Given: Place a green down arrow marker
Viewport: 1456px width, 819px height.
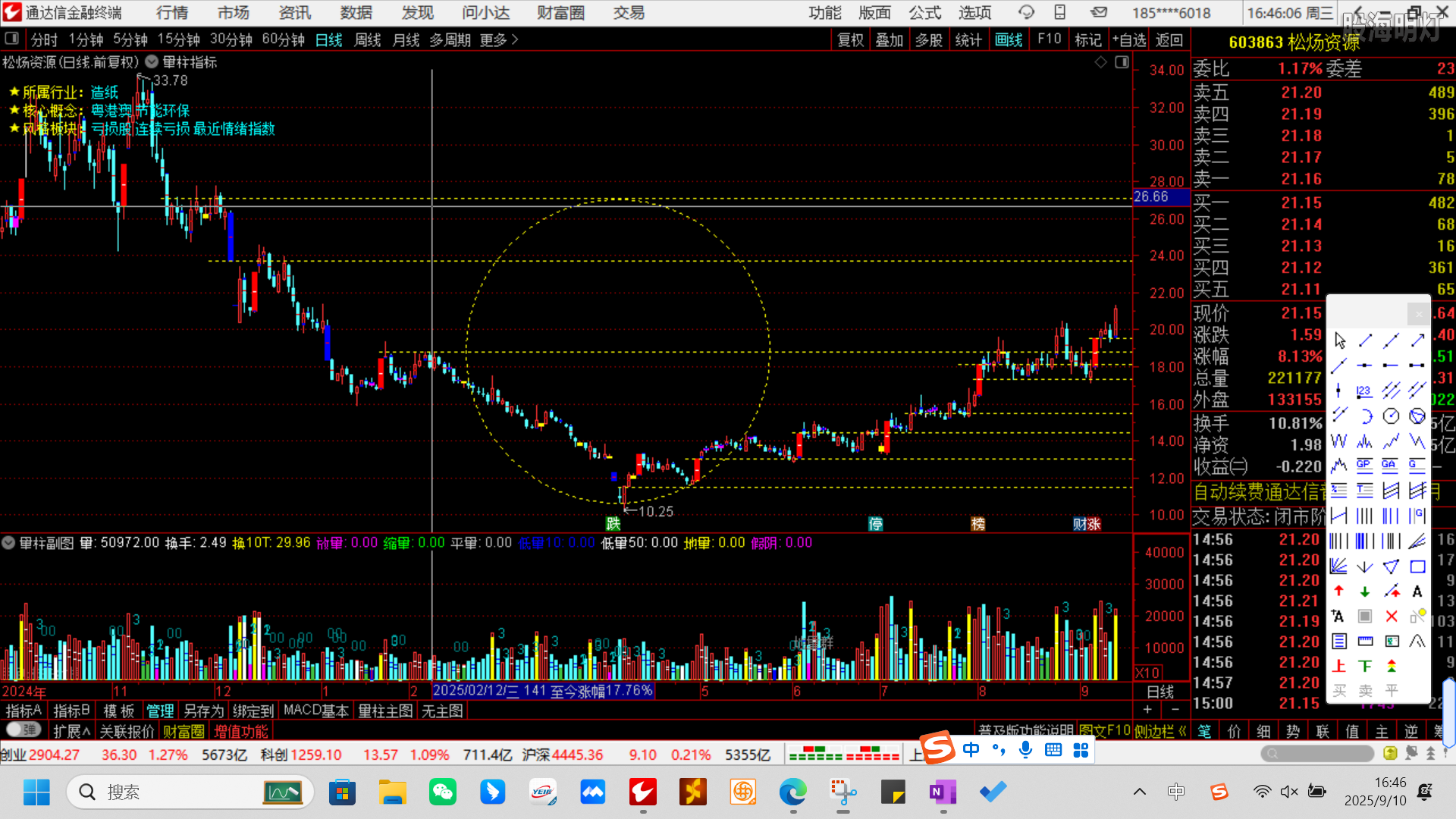Looking at the screenshot, I should pyautogui.click(x=1365, y=591).
